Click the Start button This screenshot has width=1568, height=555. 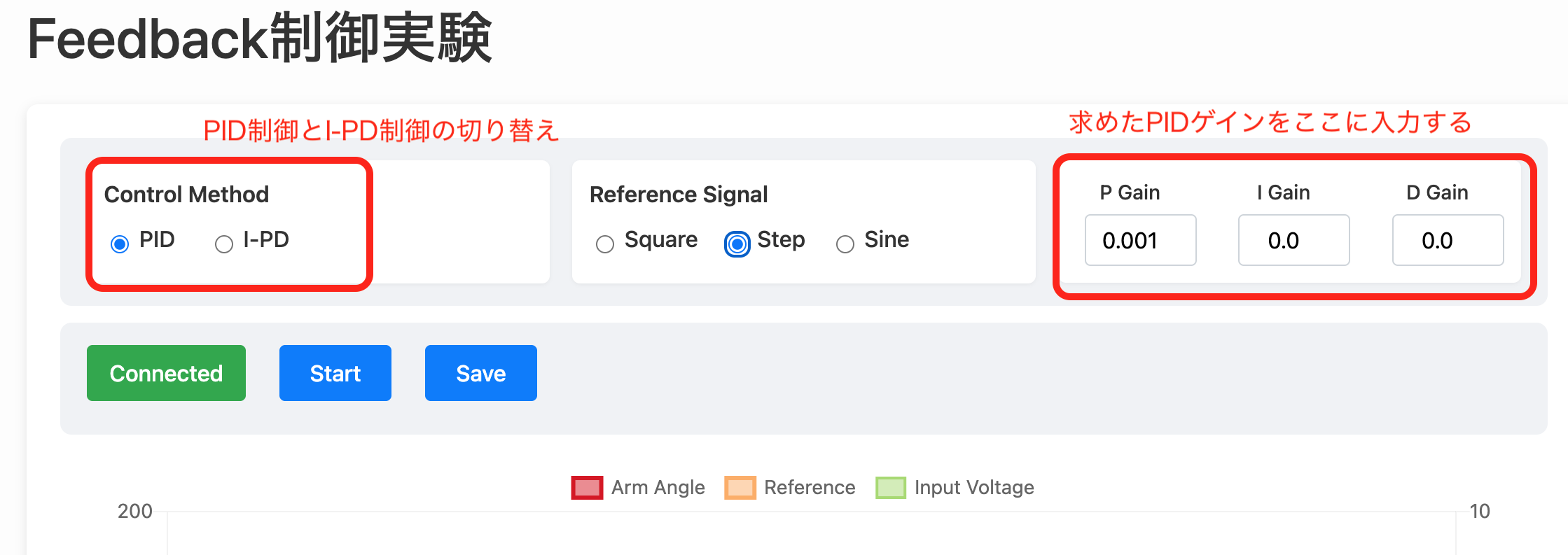click(335, 373)
